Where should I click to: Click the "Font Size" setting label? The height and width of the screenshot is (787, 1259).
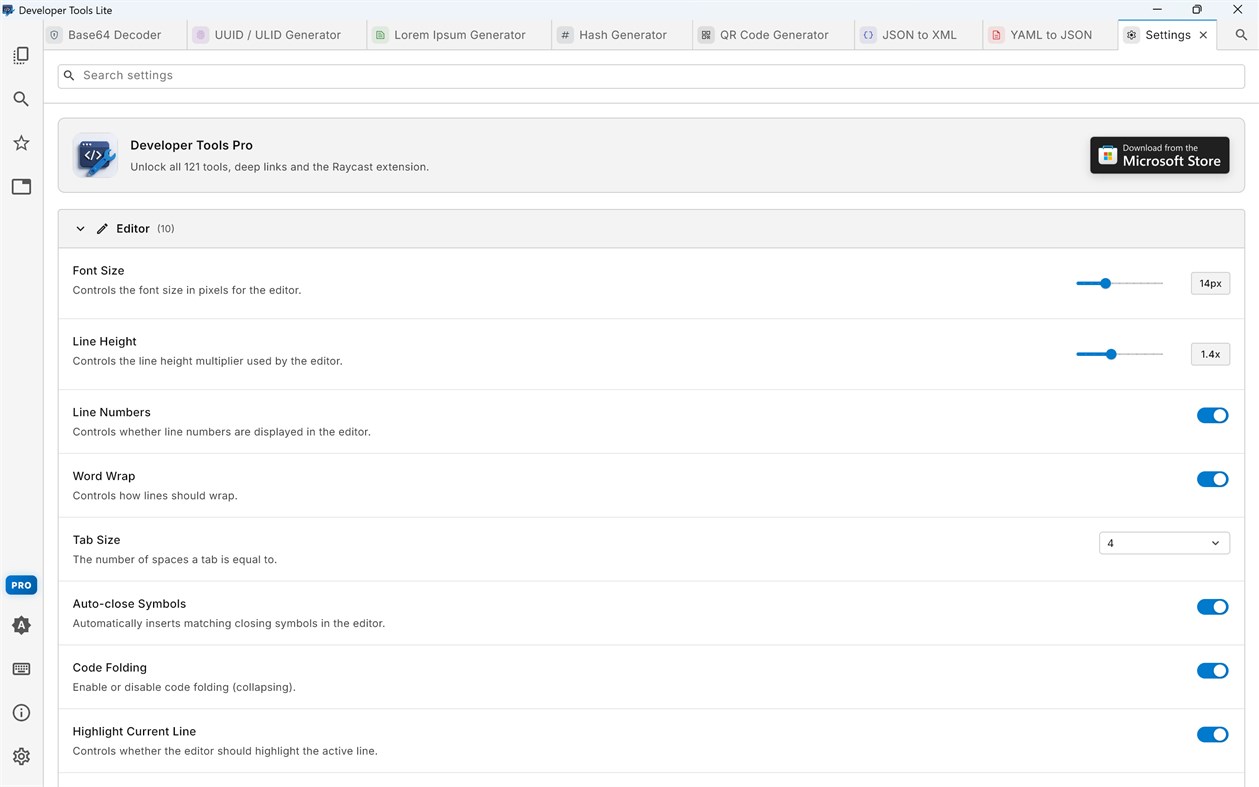tap(98, 271)
